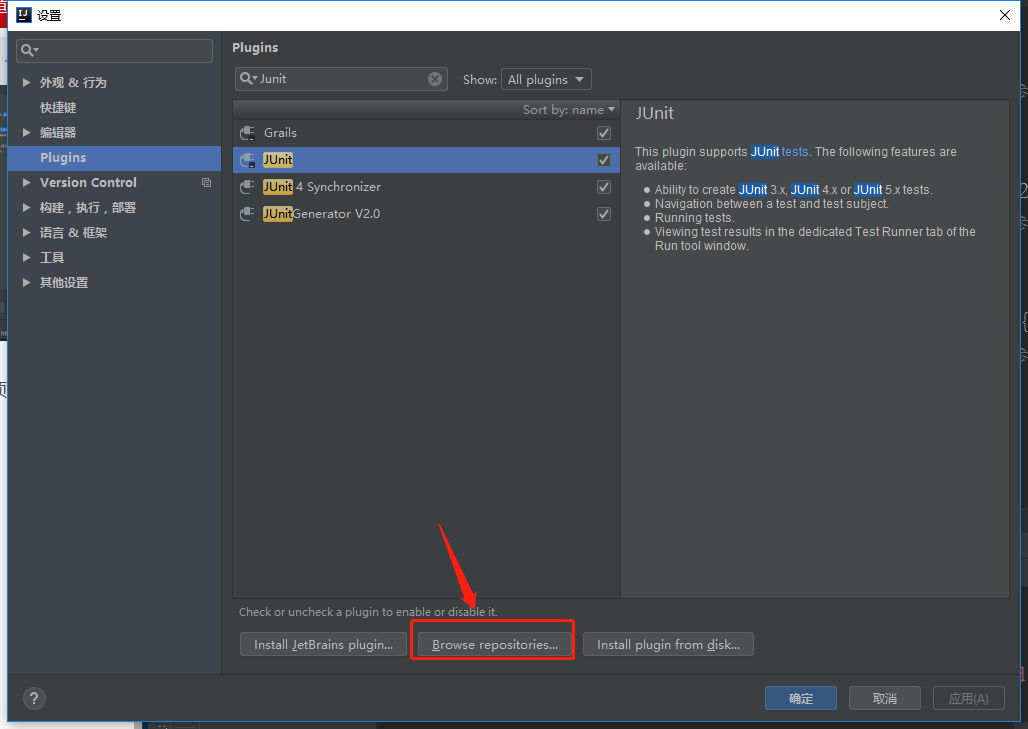This screenshot has height=729, width=1028.
Task: Click the JUnit plugin row icon
Action: 247,160
